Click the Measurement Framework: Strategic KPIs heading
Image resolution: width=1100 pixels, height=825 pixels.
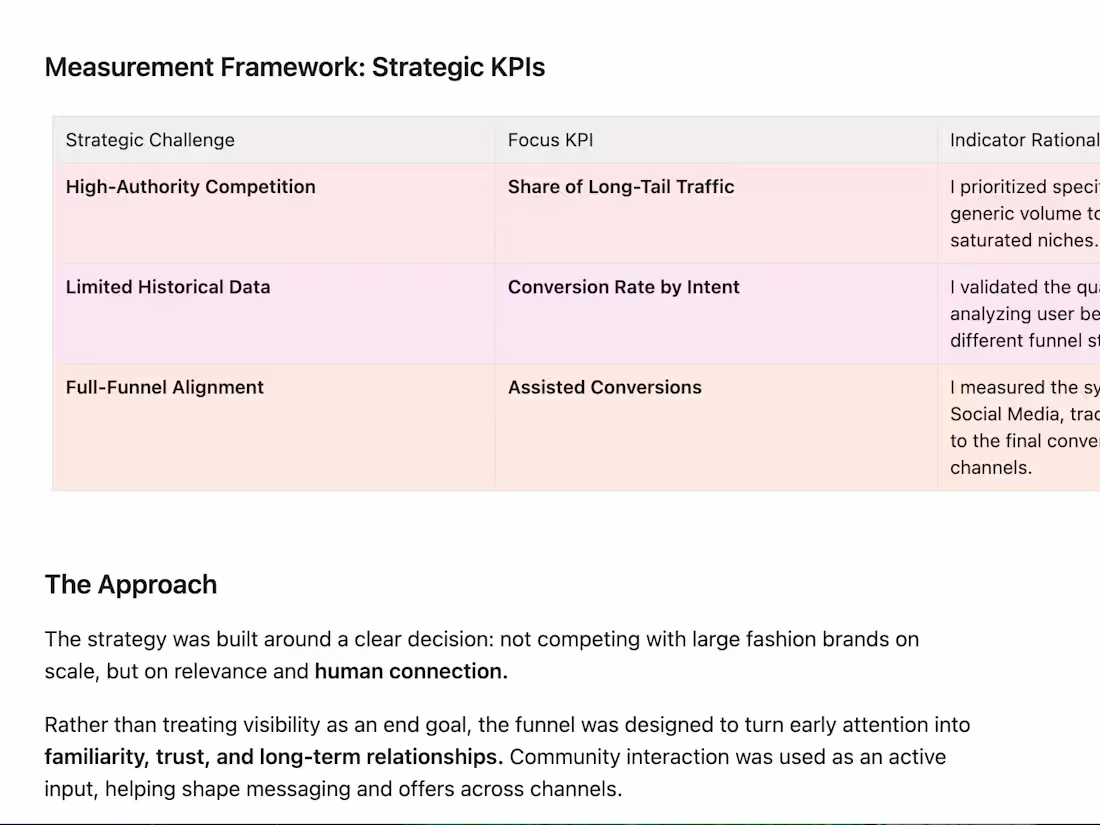[x=295, y=67]
